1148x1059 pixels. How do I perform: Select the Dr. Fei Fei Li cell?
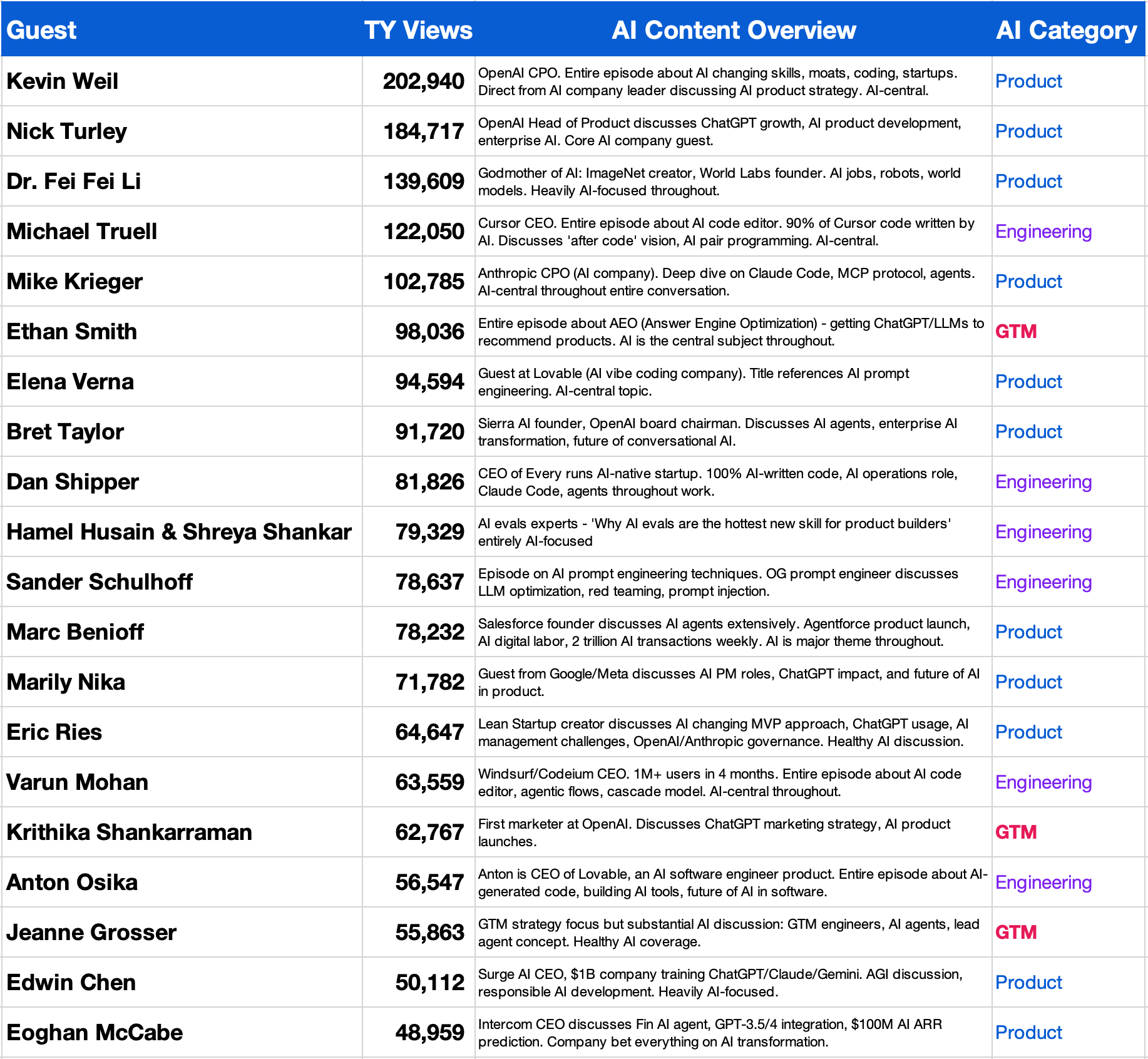[182, 182]
